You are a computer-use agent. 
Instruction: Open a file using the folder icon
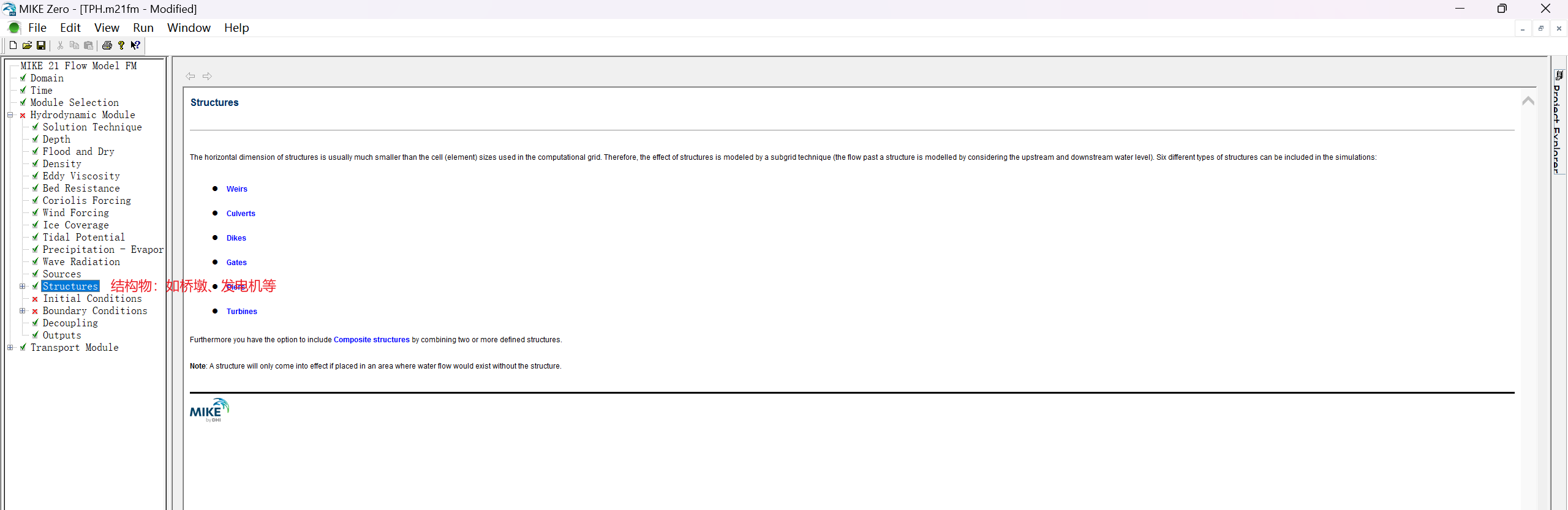point(27,45)
